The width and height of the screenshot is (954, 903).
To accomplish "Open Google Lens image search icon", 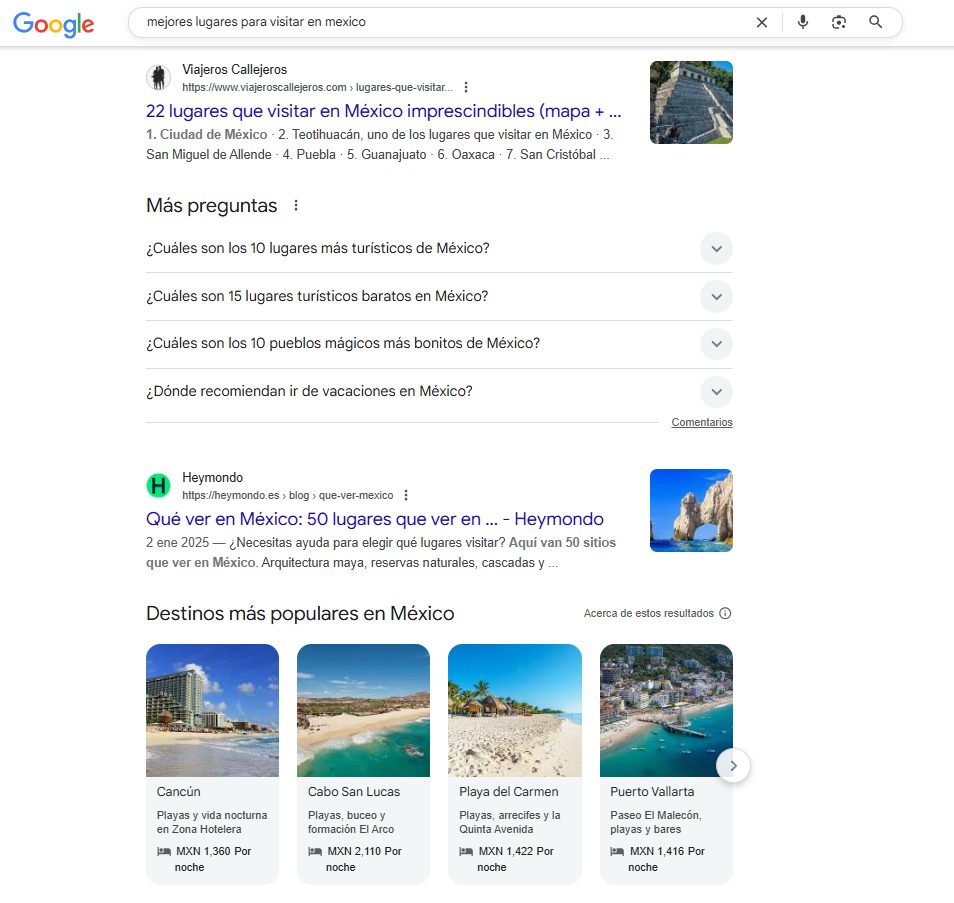I will point(839,22).
